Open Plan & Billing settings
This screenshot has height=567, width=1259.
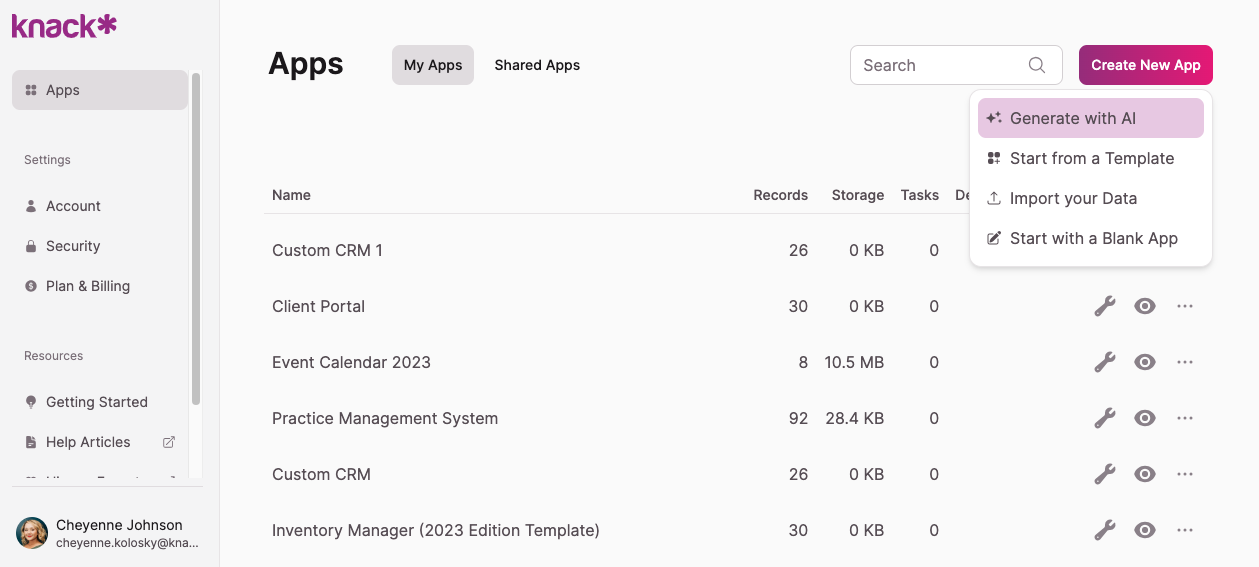[88, 286]
